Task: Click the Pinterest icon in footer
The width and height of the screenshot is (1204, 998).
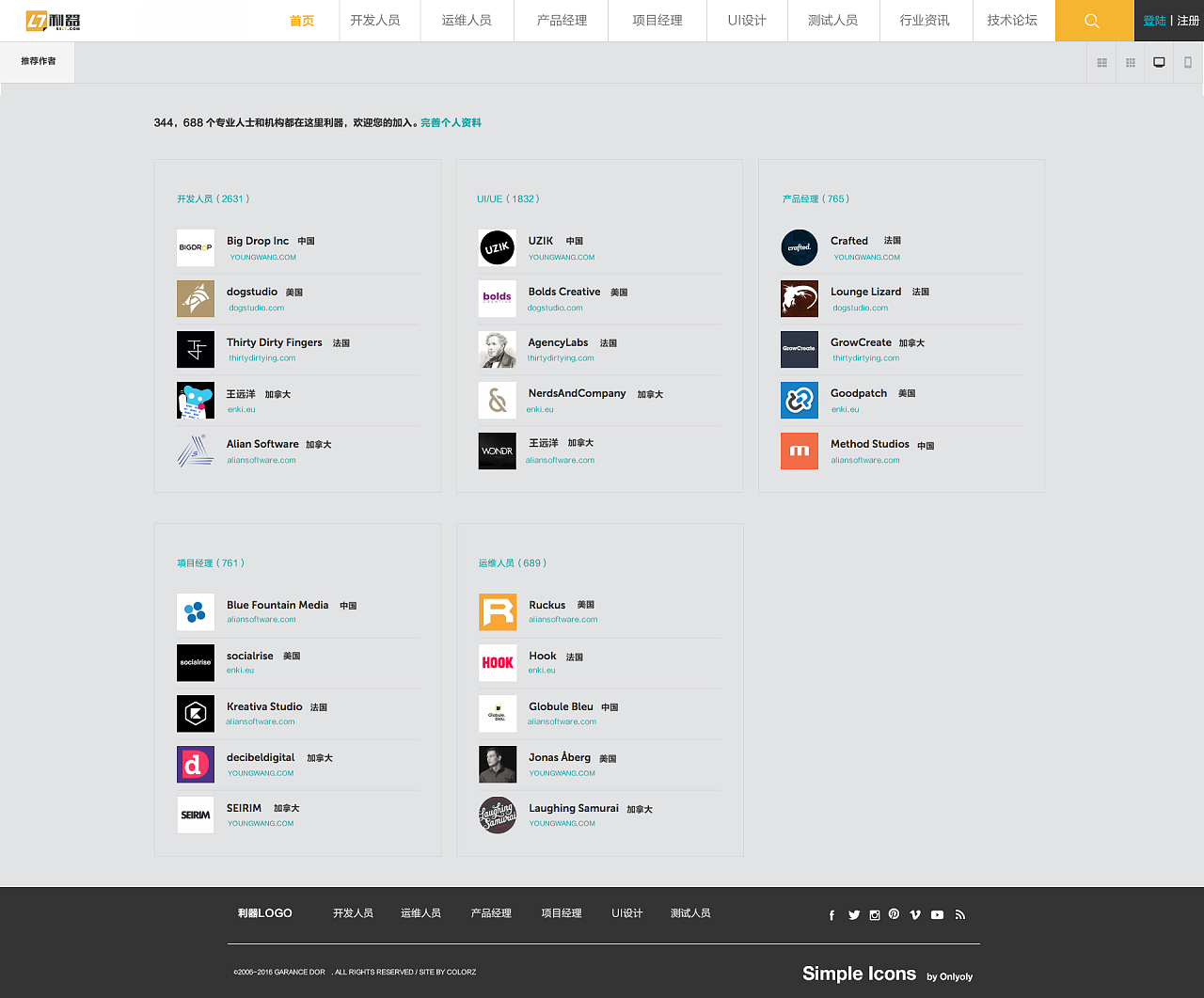Action: [894, 914]
